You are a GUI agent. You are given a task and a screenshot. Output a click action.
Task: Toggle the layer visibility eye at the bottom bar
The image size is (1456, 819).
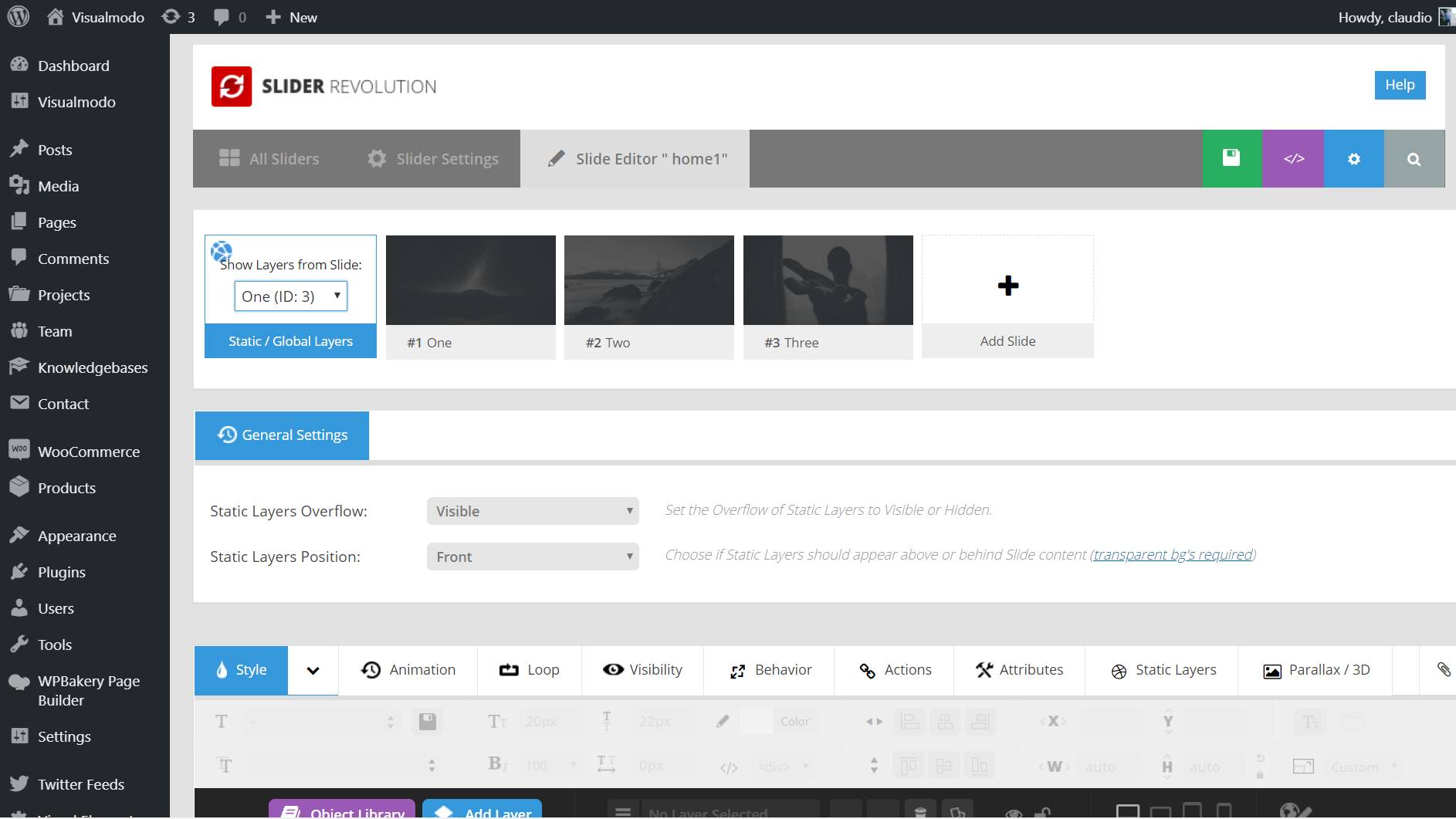[x=1013, y=813]
